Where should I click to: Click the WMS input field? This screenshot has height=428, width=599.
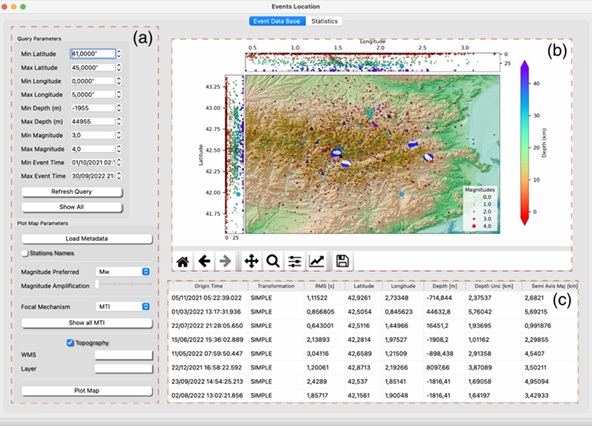[x=124, y=355]
